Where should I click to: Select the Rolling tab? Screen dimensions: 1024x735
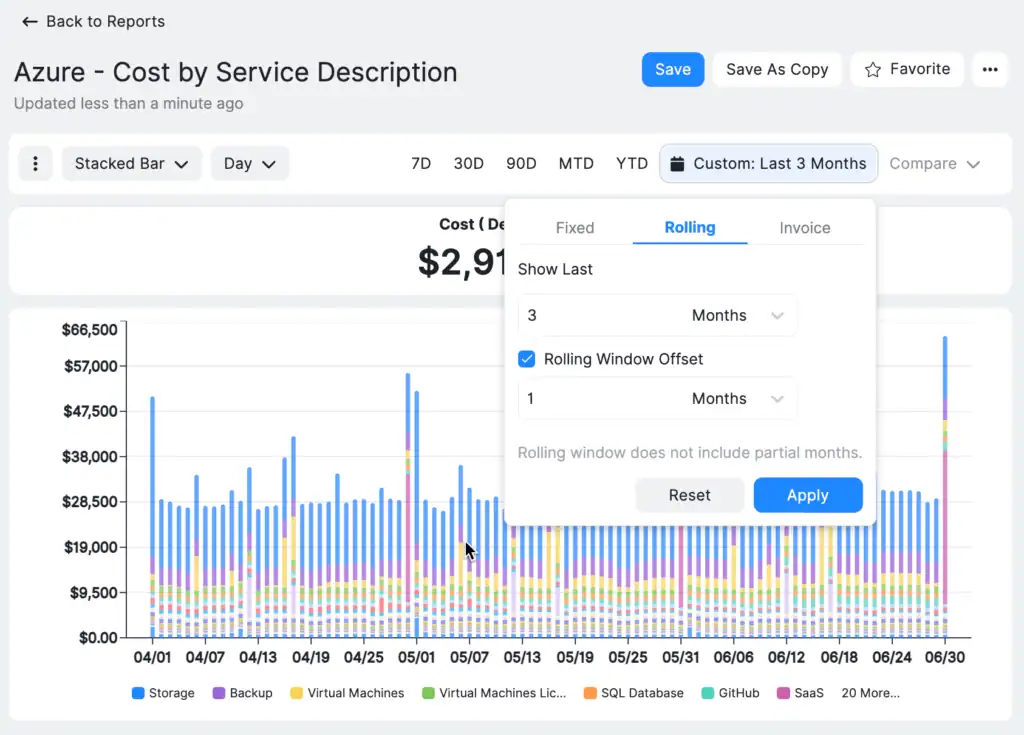tap(690, 227)
